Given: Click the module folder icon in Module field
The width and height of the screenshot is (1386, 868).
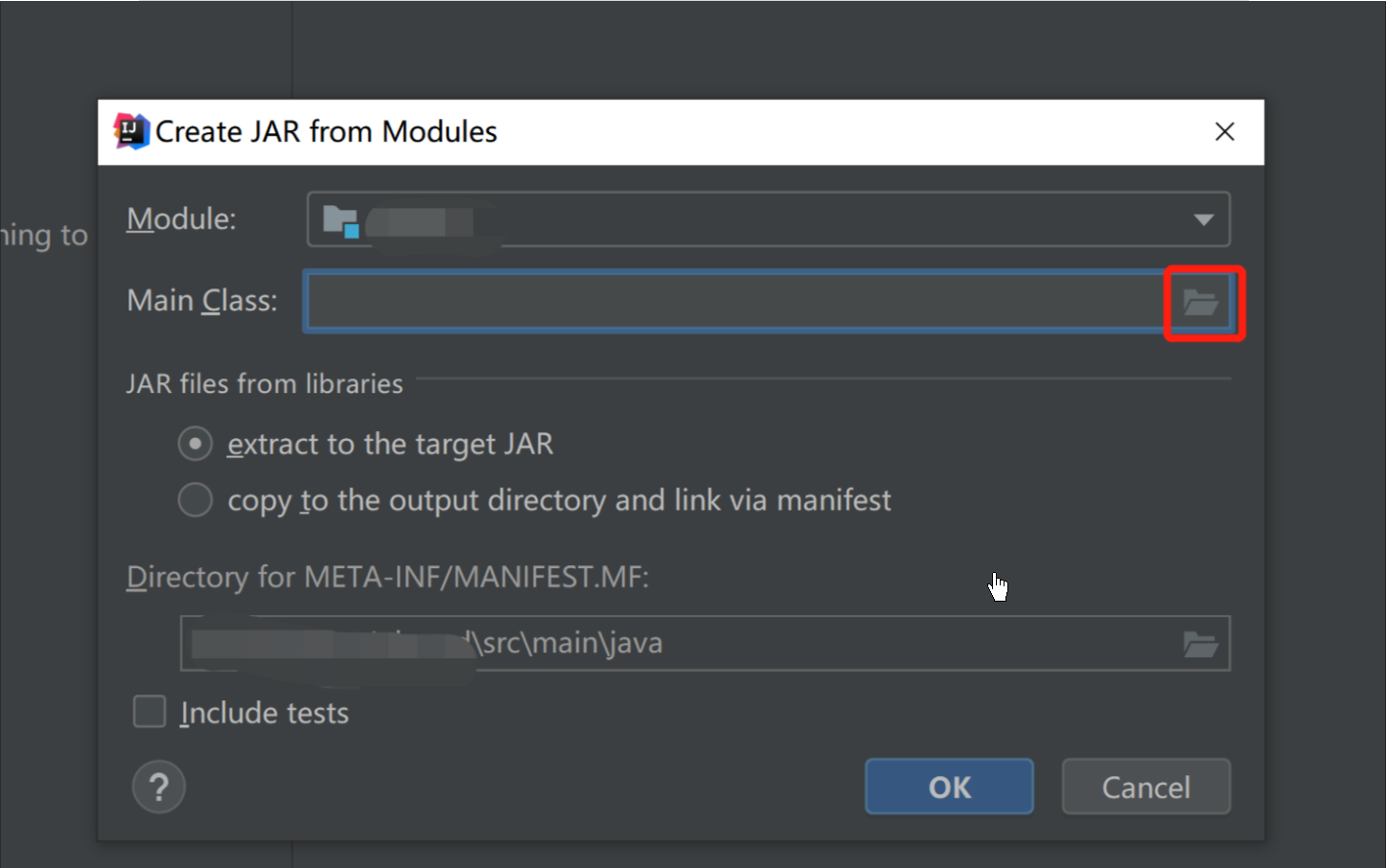Looking at the screenshot, I should (x=340, y=220).
